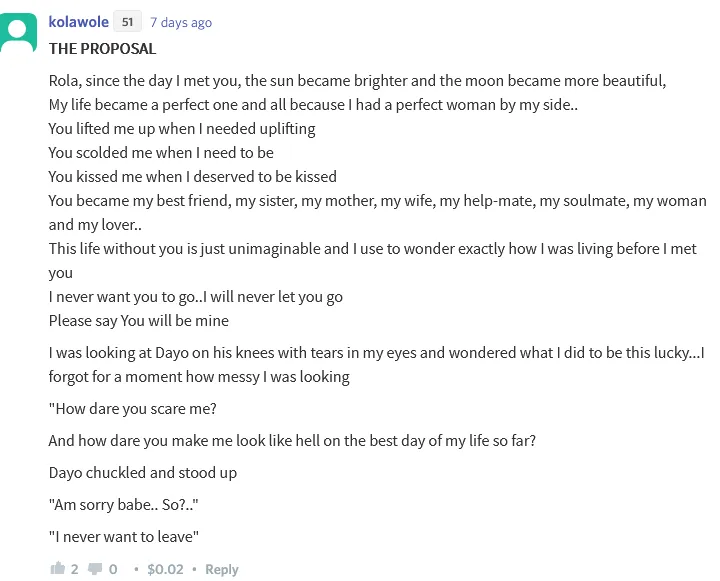Click 'THE PROPOSAL' title text
Image resolution: width=720 pixels, height=581 pixels.
click(x=102, y=49)
